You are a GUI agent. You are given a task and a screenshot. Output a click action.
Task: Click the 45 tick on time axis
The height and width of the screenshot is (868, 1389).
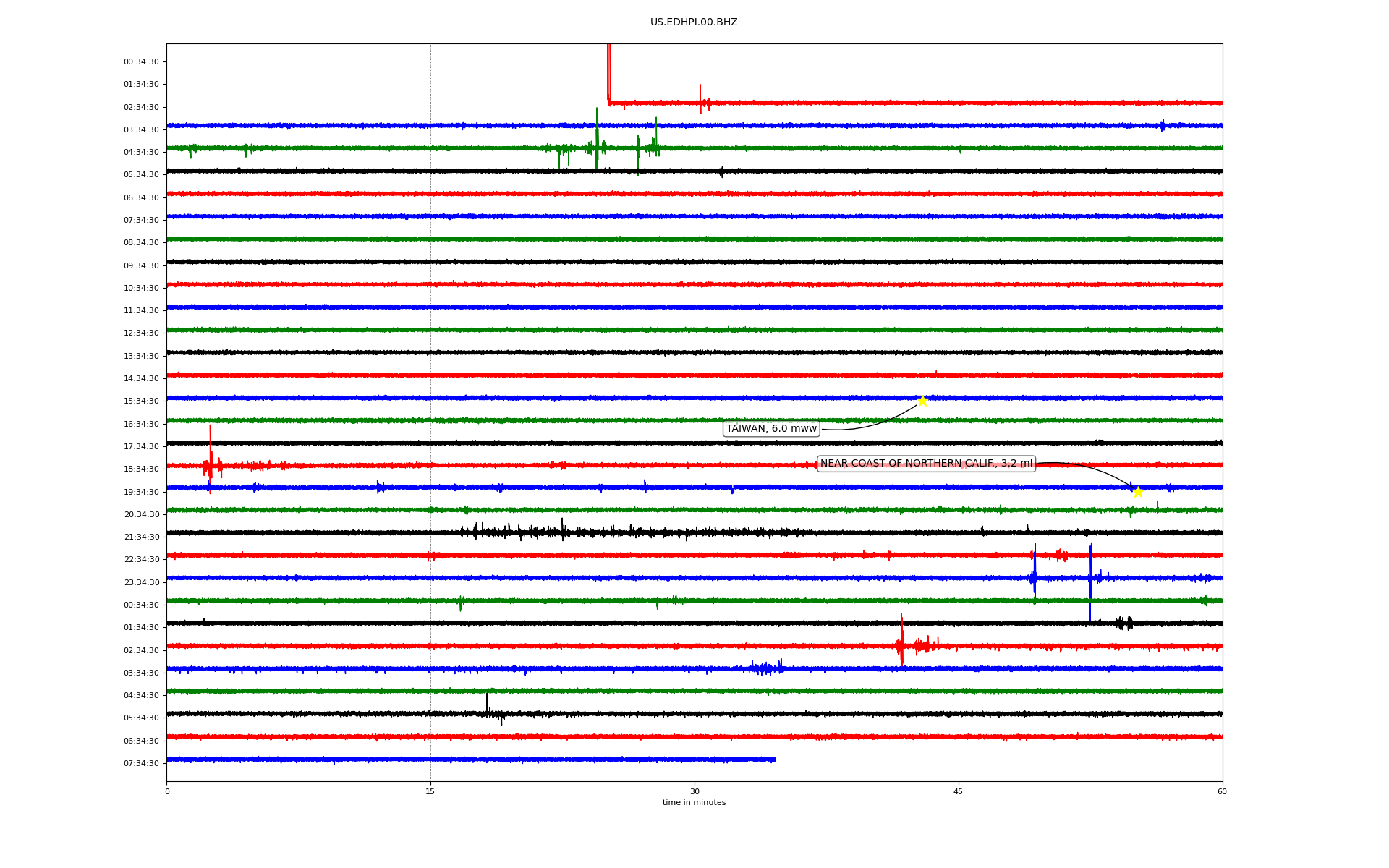(959, 791)
